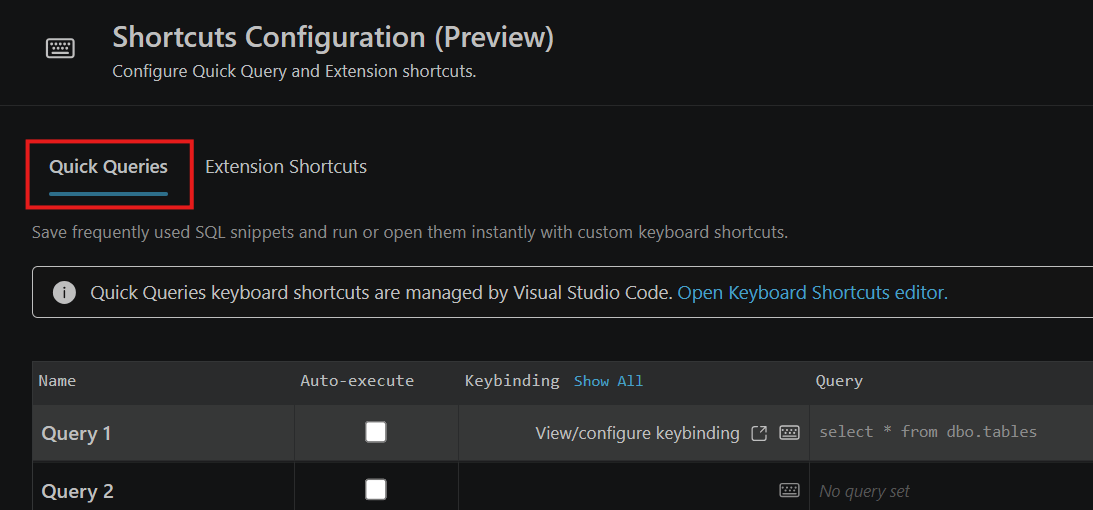Switch to the Quick Queries tab
Screen dimensions: 1093x510
[x=108, y=167]
